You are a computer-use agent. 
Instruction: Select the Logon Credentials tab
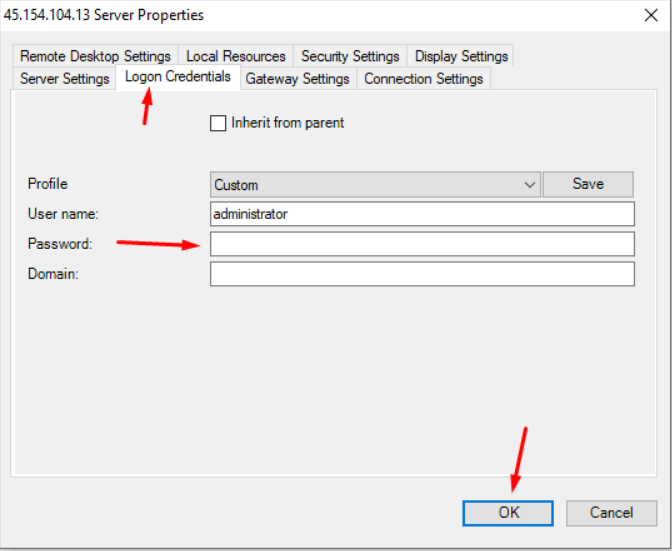(x=178, y=77)
